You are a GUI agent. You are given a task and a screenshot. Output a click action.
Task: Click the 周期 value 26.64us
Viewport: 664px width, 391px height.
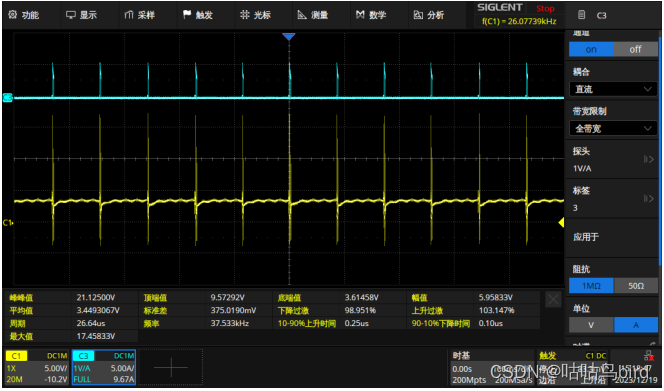click(x=91, y=323)
